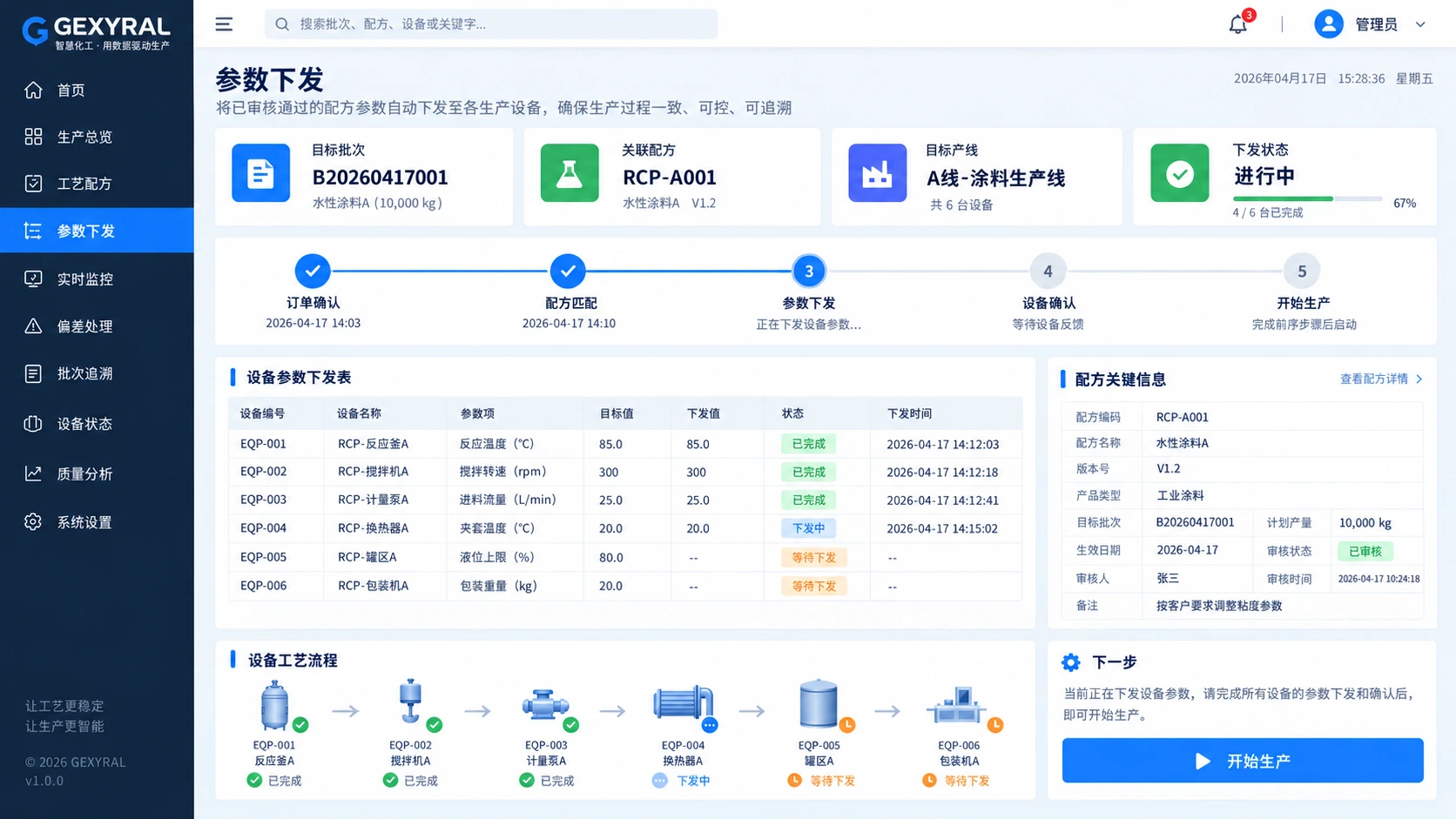Click the EQP-006 包装机A packaging machine icon
This screenshot has width=1456, height=819.
pyautogui.click(x=956, y=706)
